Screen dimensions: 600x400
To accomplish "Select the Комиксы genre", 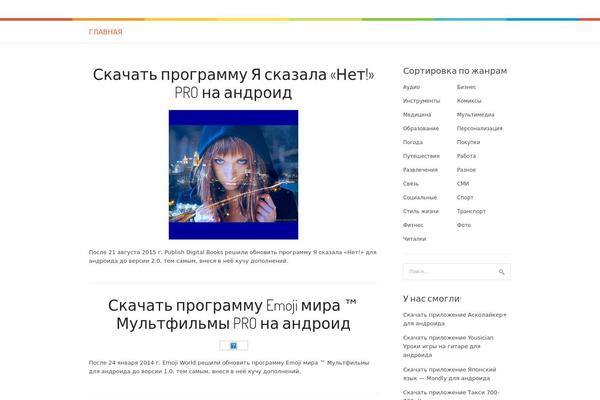I will pos(469,101).
